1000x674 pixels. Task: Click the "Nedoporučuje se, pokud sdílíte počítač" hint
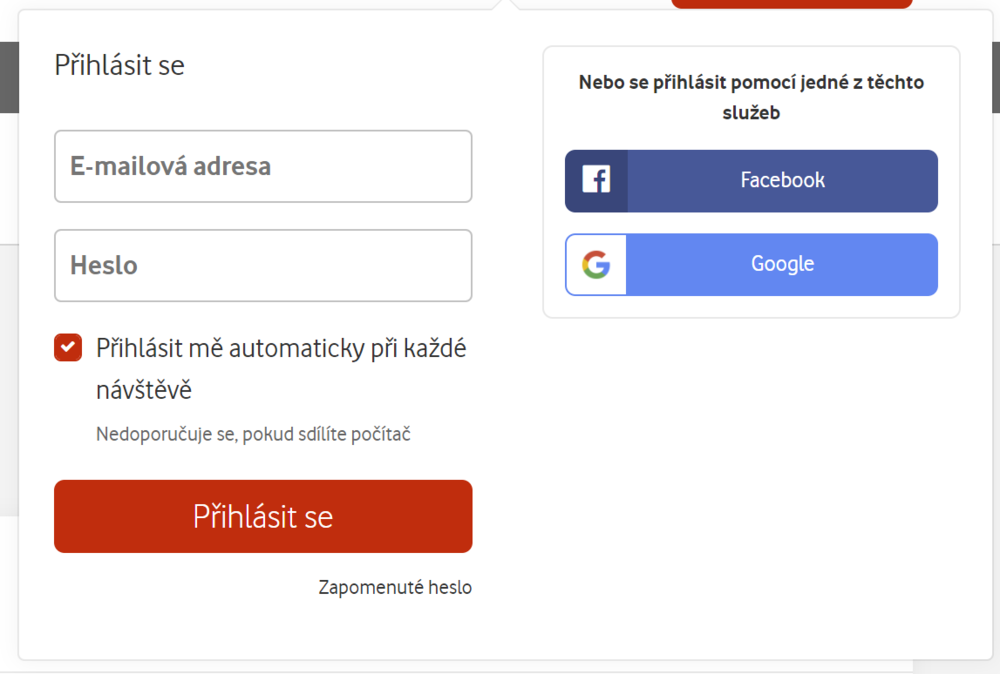pos(254,434)
